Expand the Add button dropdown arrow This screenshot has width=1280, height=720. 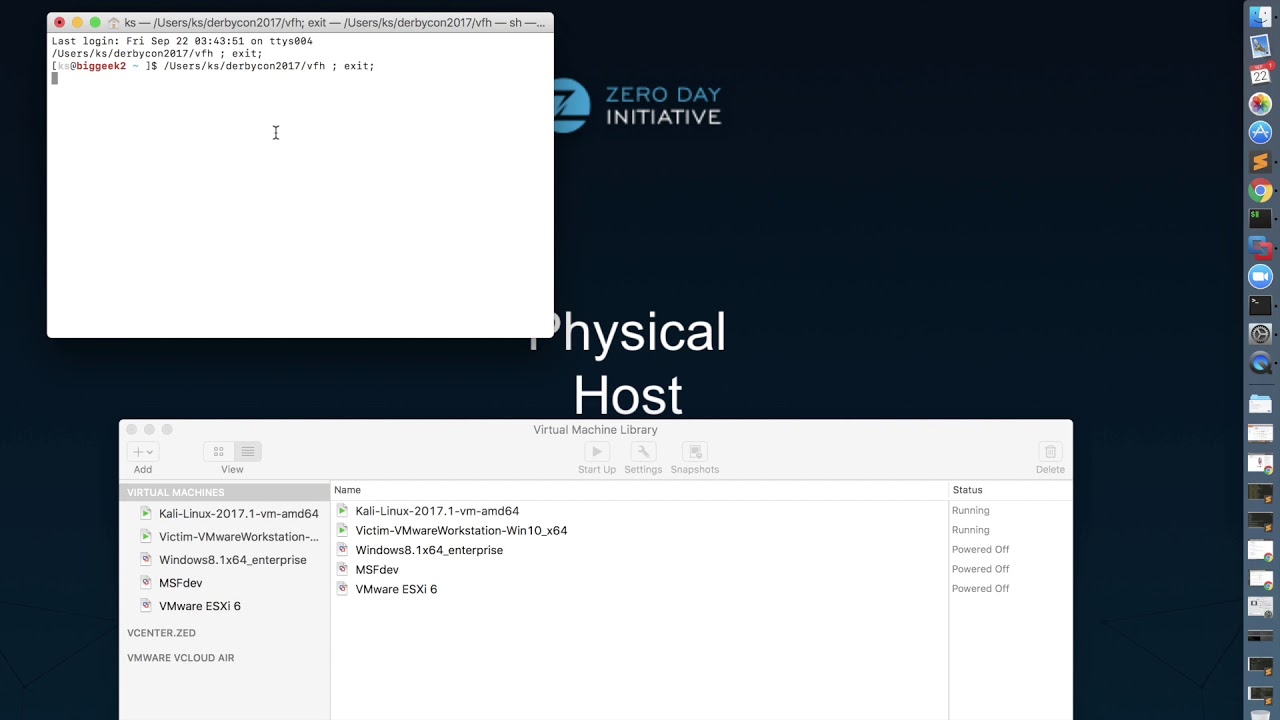(150, 452)
